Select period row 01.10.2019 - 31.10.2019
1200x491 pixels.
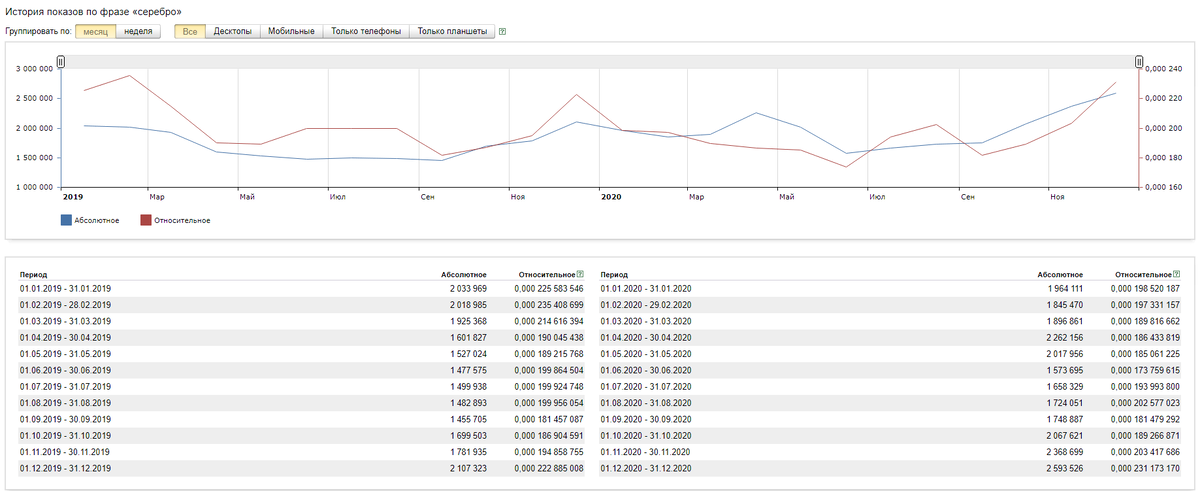click(x=302, y=435)
